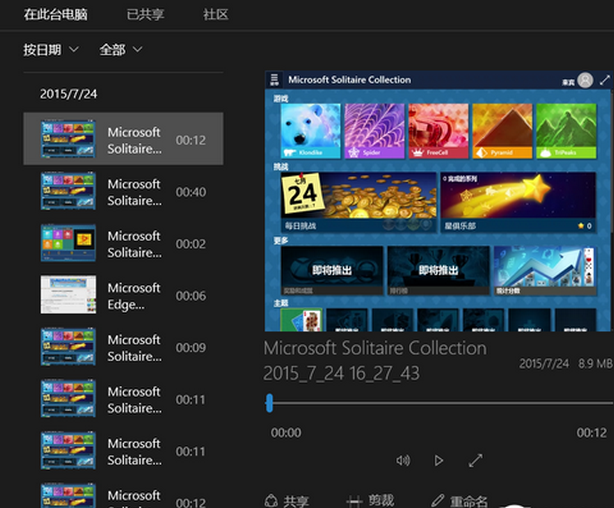Open the 按日期 sort dropdown
The image size is (614, 508).
click(x=51, y=50)
